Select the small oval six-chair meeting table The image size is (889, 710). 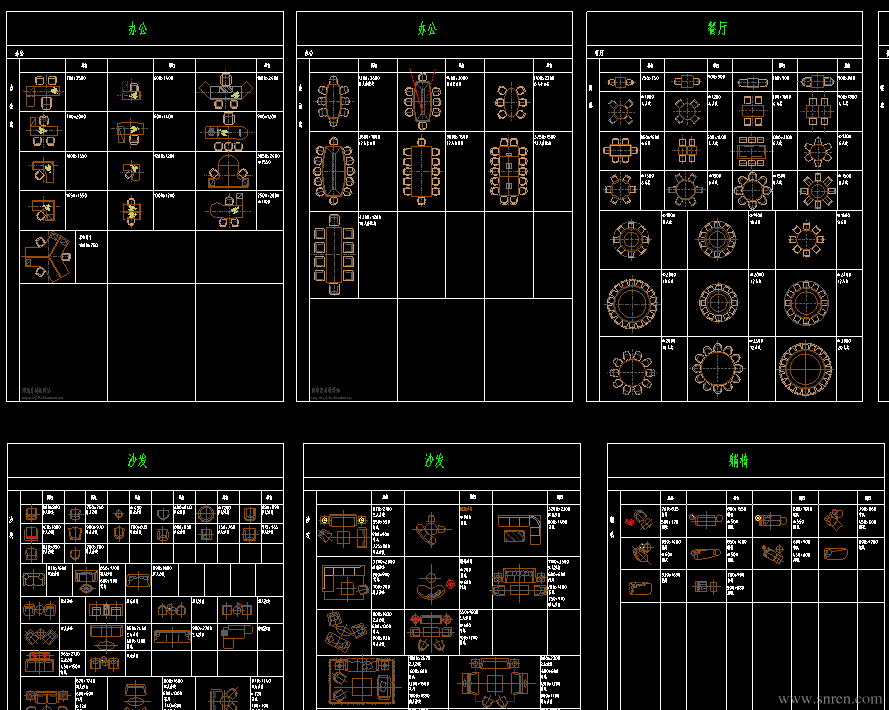pos(511,102)
